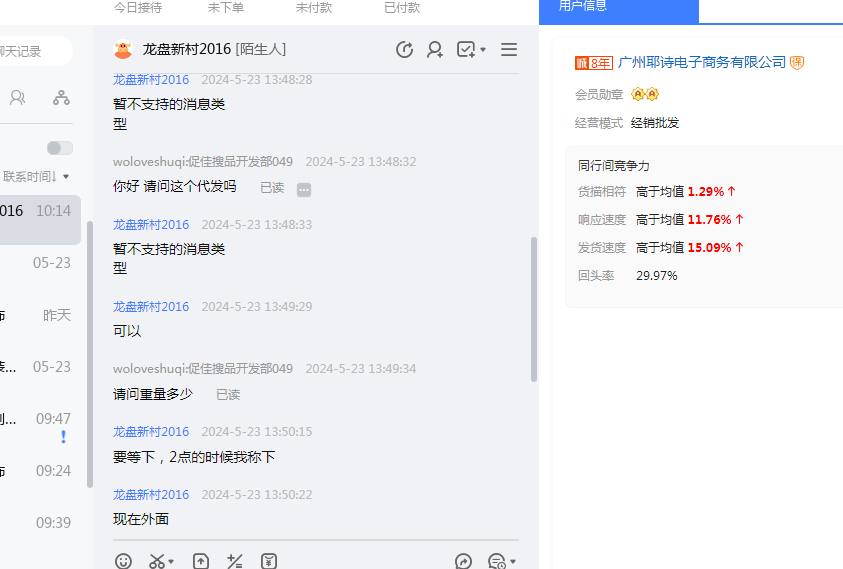
Task: Click the file upload icon
Action: [201, 561]
